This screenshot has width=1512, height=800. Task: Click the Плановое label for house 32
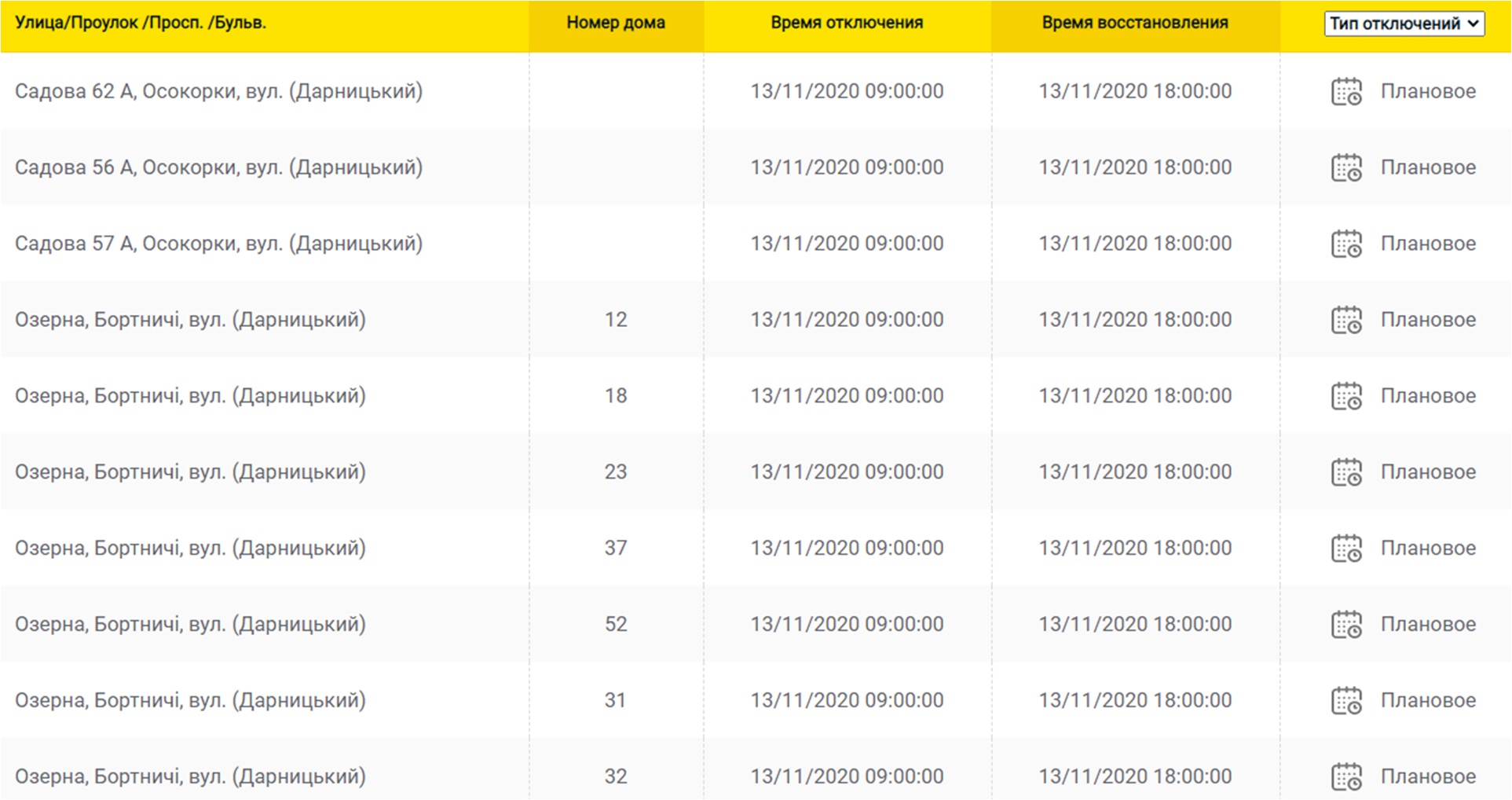(x=1428, y=776)
